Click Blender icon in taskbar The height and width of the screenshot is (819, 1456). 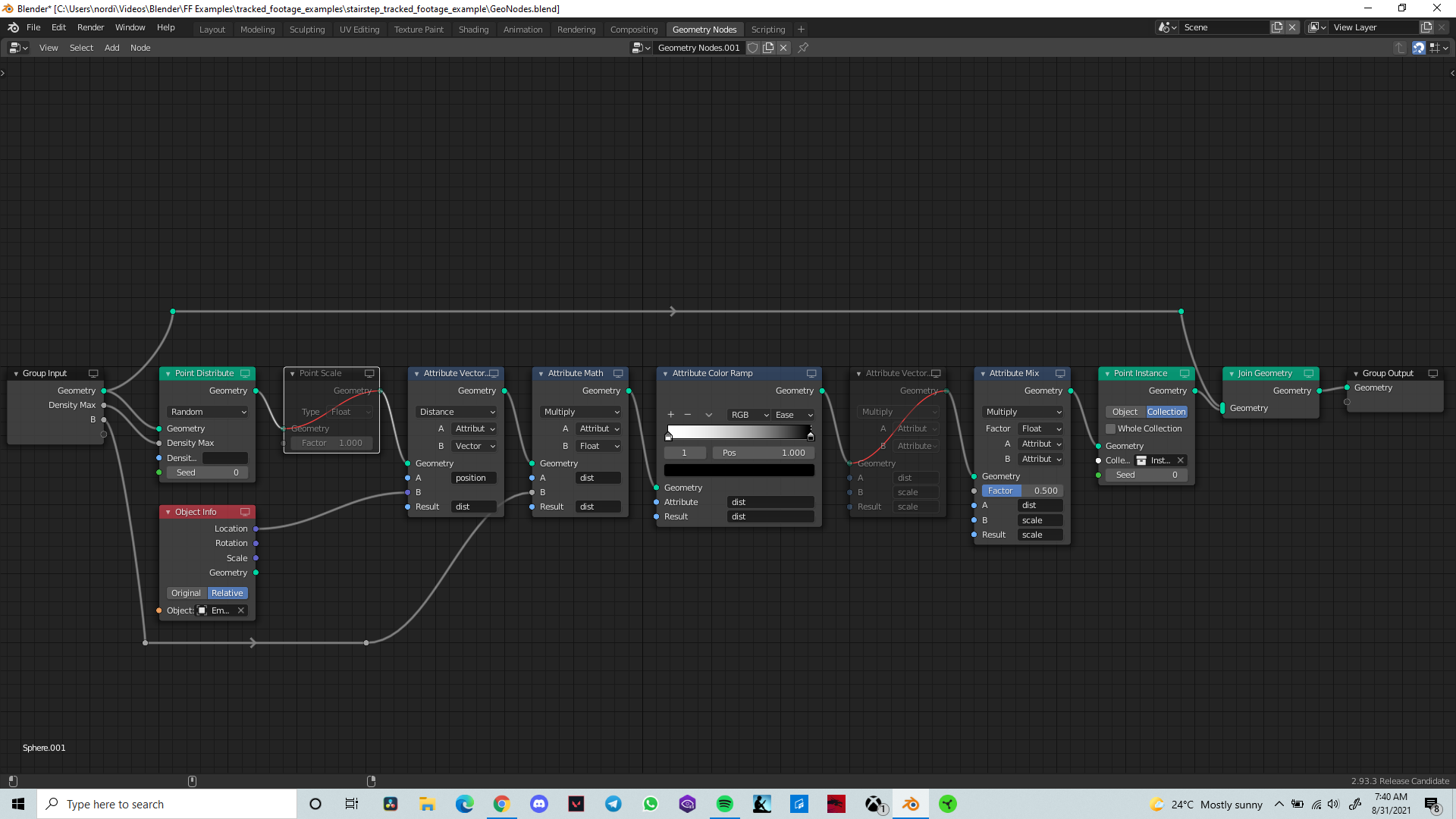(910, 804)
